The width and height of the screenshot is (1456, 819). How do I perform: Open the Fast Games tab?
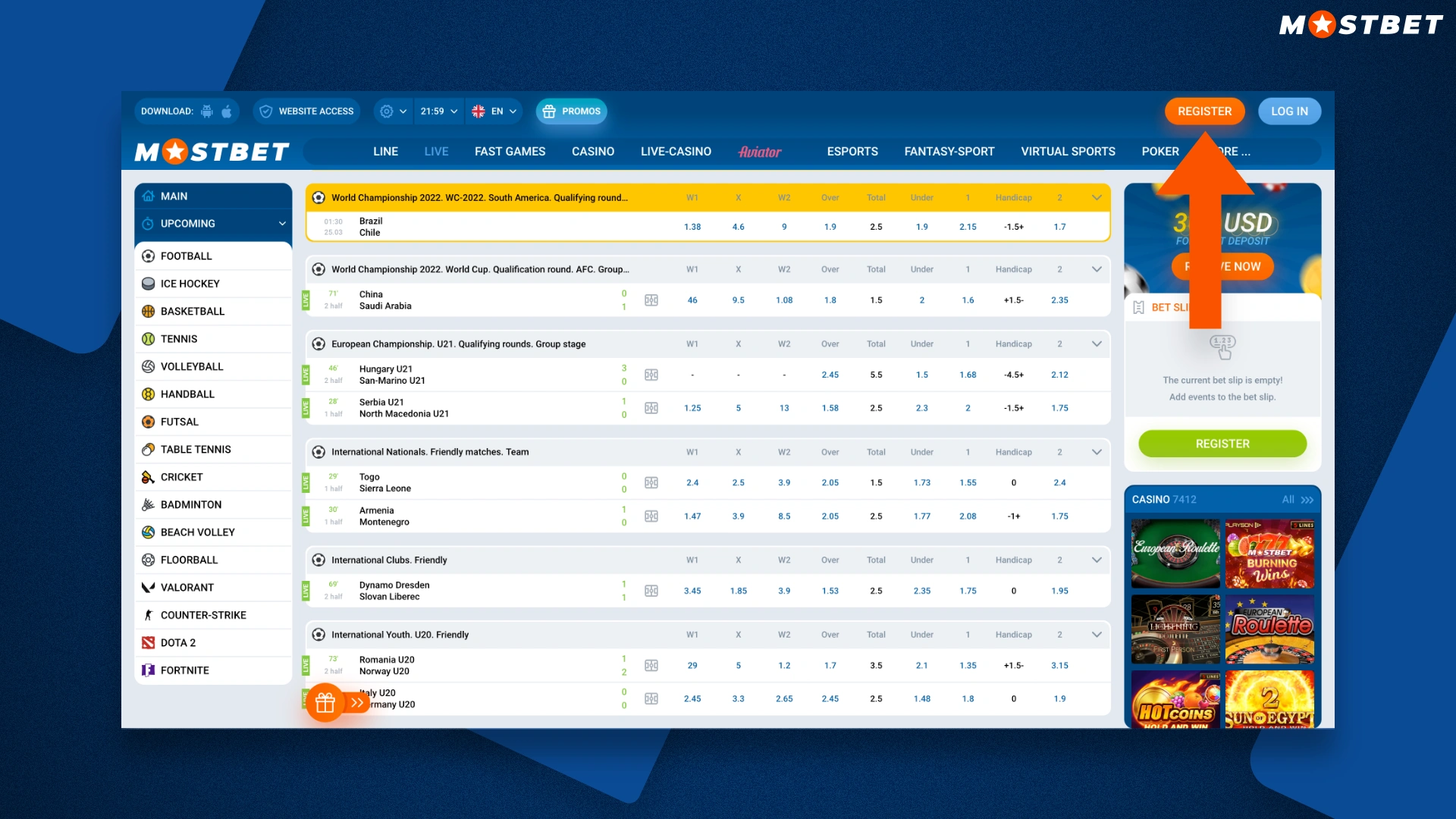click(x=510, y=152)
